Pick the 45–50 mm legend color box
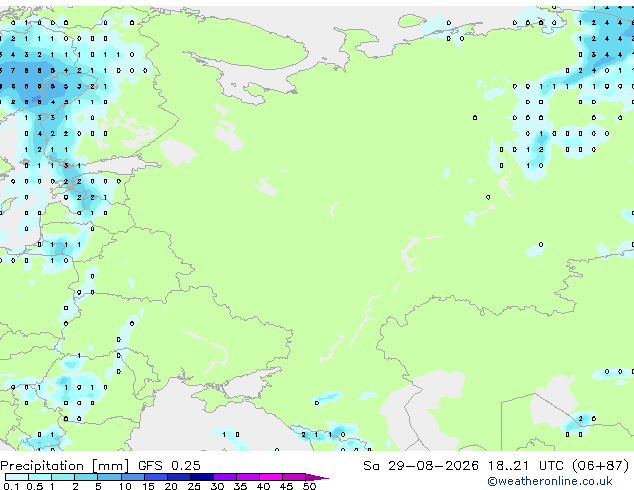Image resolution: width=634 pixels, height=490 pixels. coord(294,477)
